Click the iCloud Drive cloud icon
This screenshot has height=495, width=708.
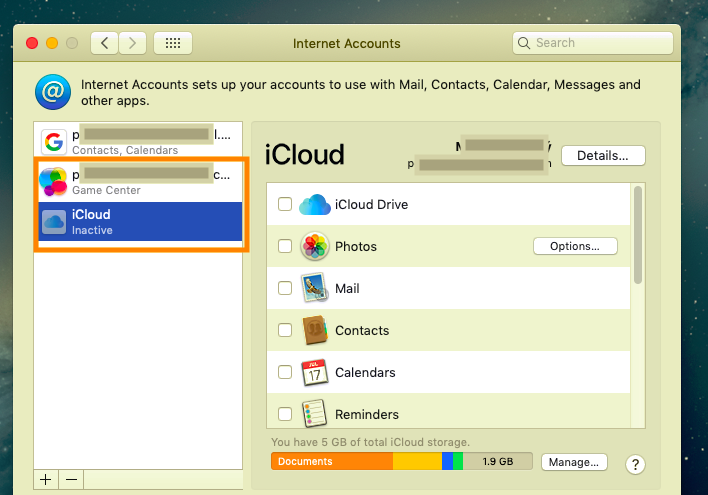(x=315, y=205)
